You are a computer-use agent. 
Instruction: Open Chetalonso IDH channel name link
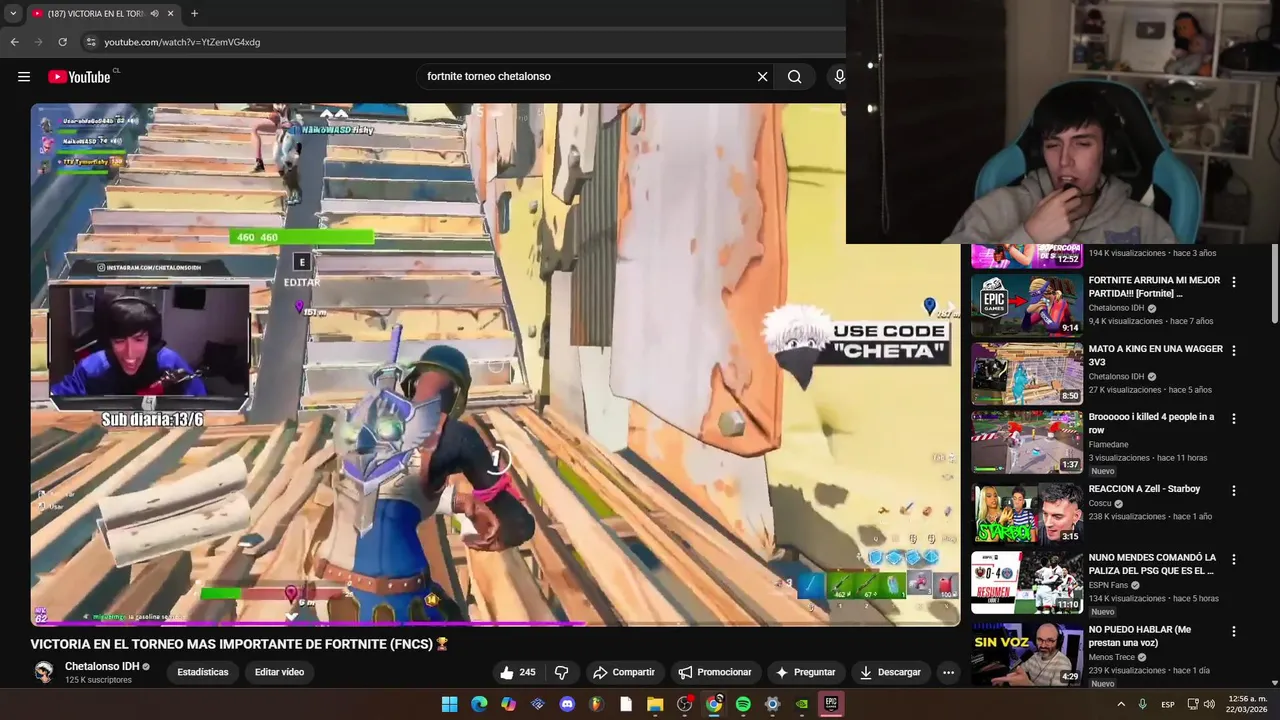click(102, 667)
